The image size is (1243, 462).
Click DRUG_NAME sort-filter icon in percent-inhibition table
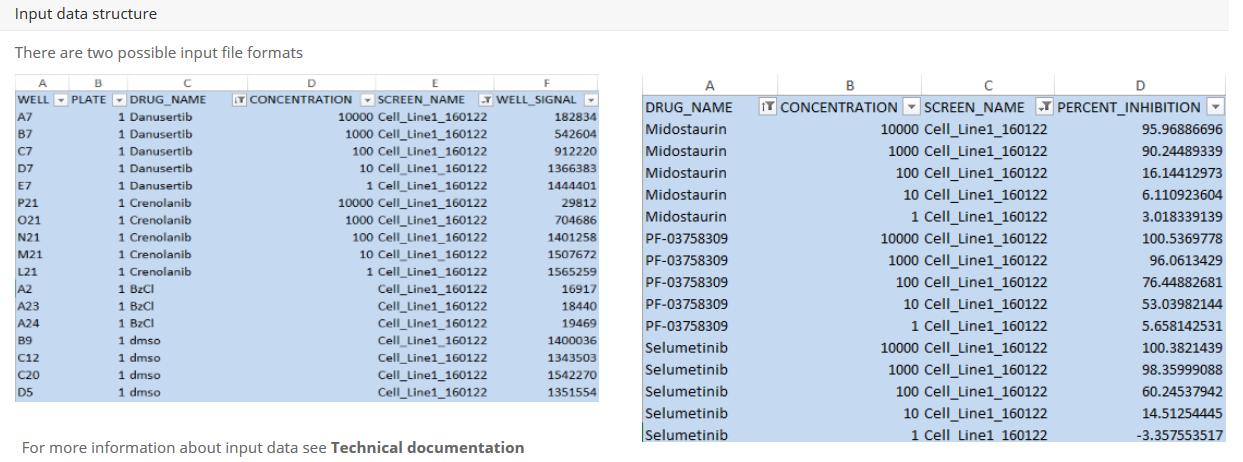pos(768,107)
